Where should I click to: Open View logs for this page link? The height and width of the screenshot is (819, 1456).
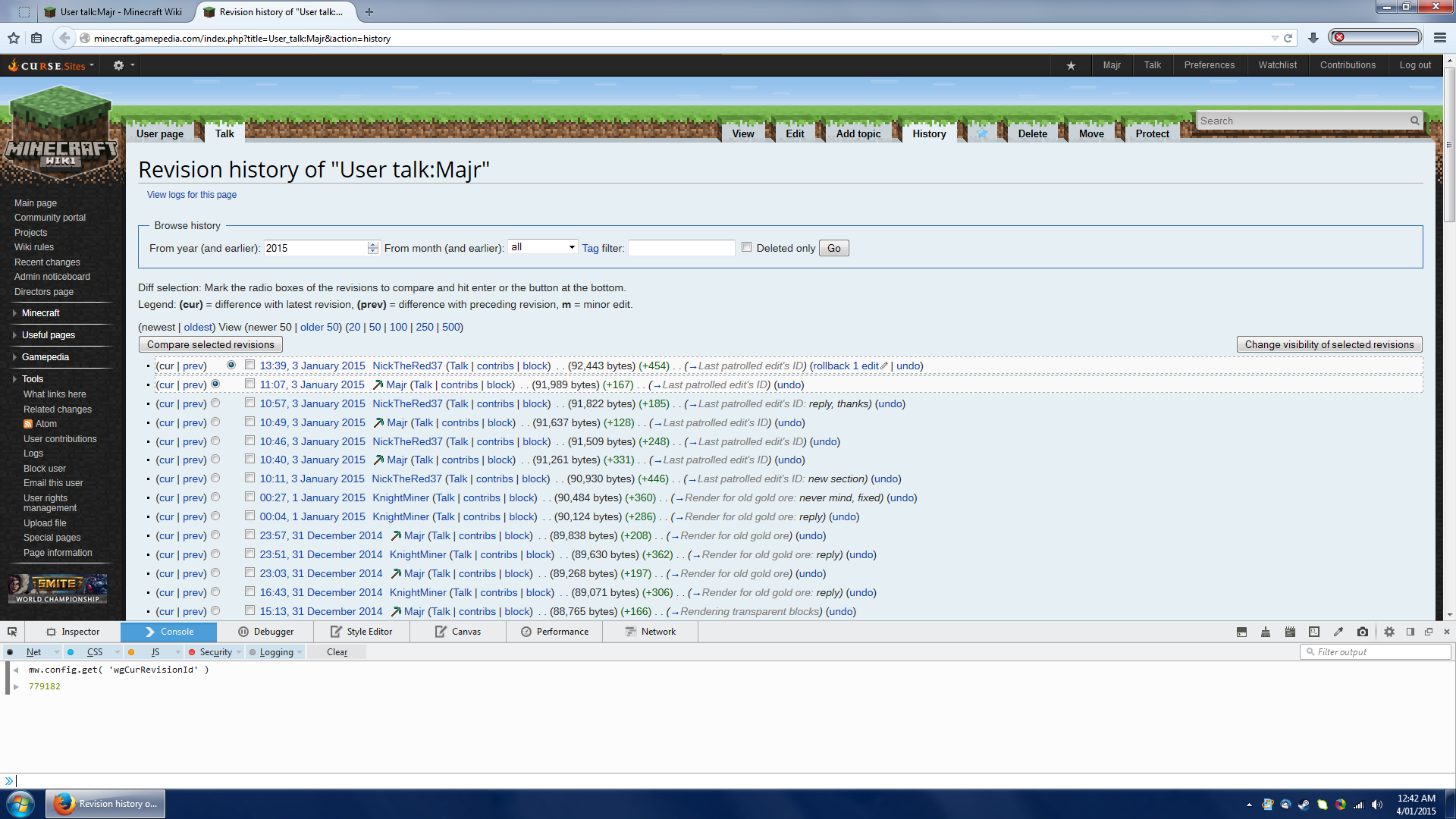192,195
